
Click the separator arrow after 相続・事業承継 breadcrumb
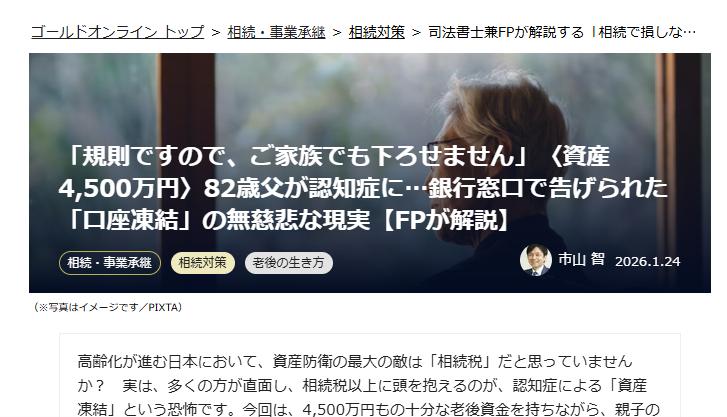(337, 32)
